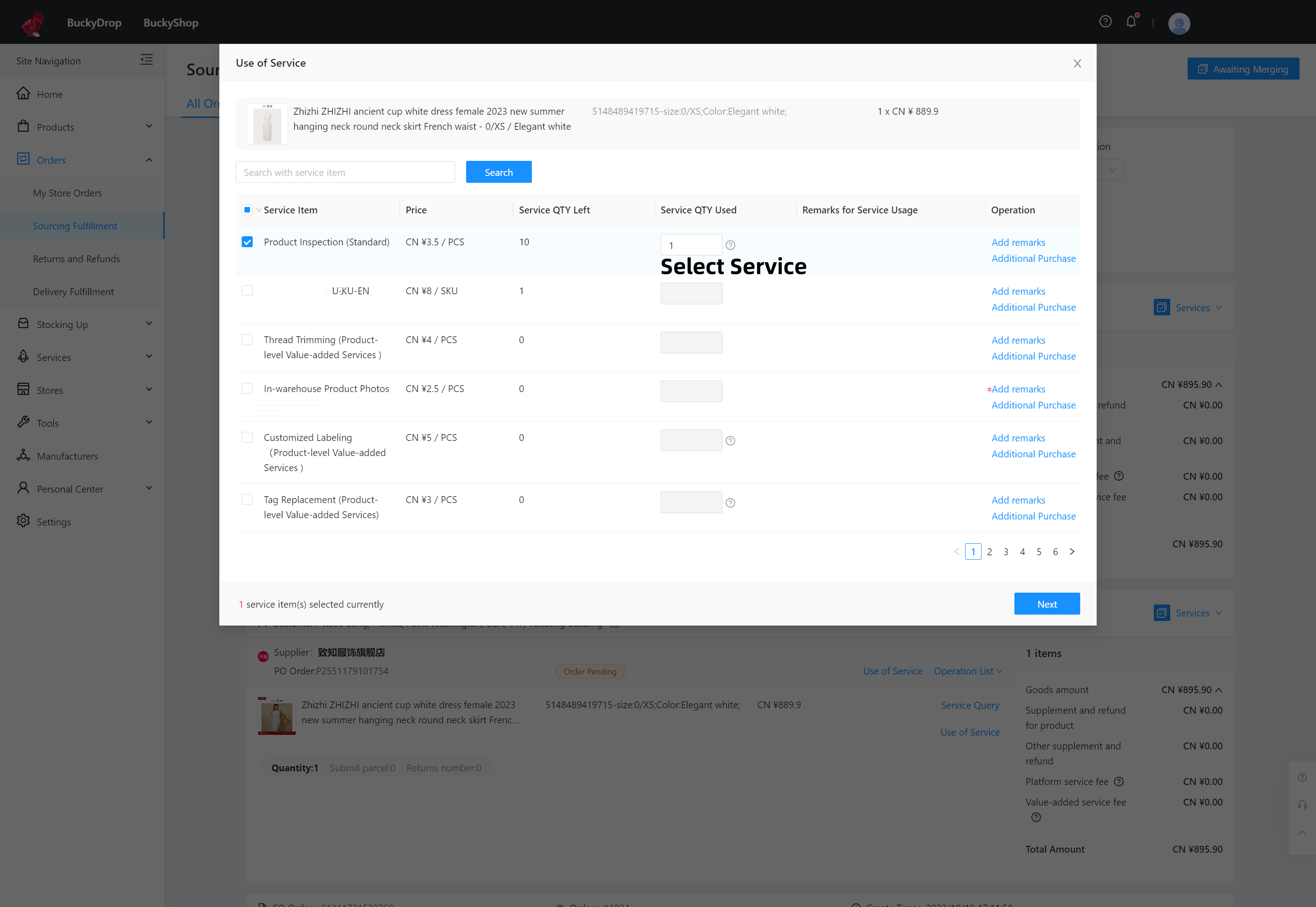
Task: Click the Next button to proceed
Action: tap(1047, 604)
